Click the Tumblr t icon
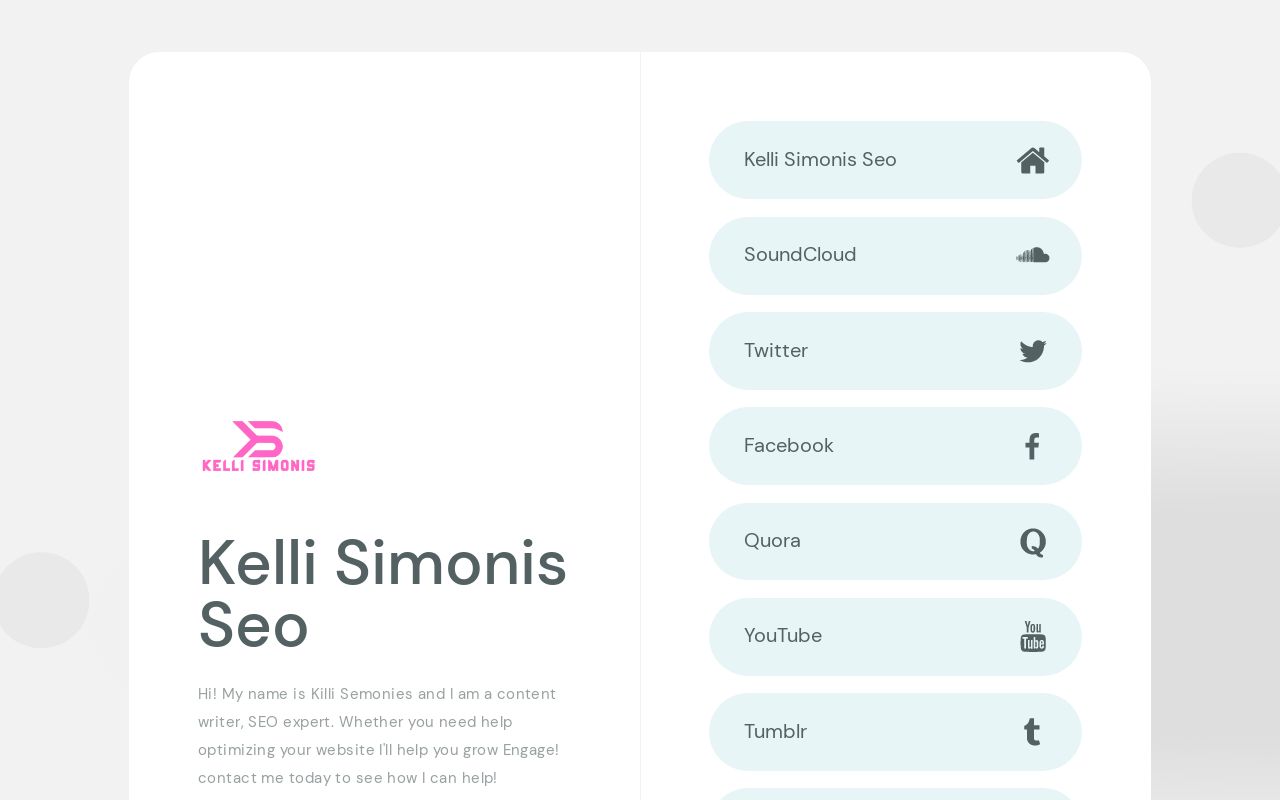 1032,731
